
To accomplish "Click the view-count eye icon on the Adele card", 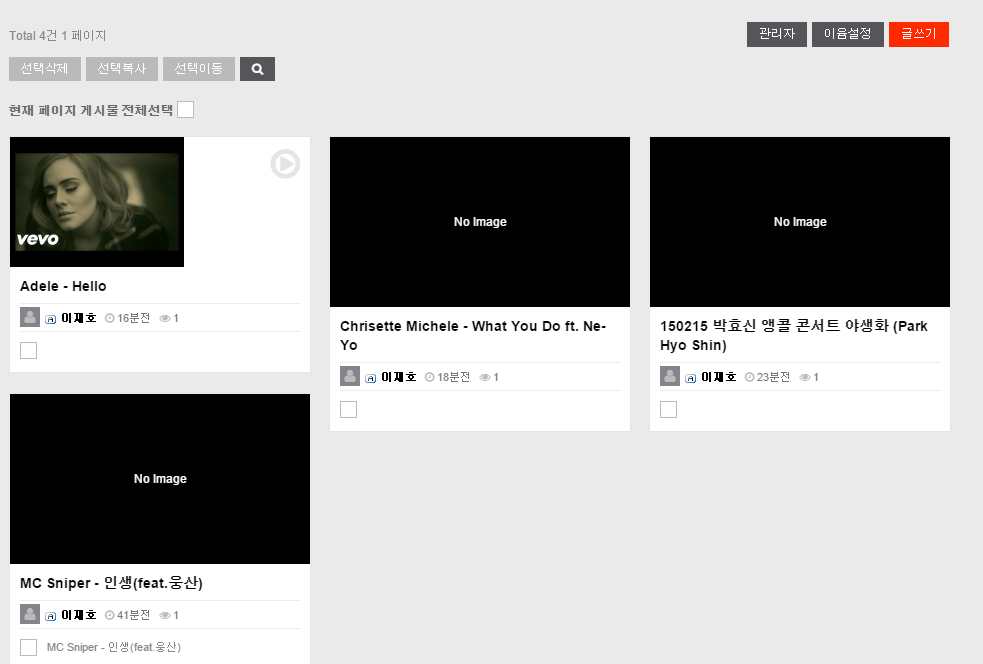I will pos(165,319).
